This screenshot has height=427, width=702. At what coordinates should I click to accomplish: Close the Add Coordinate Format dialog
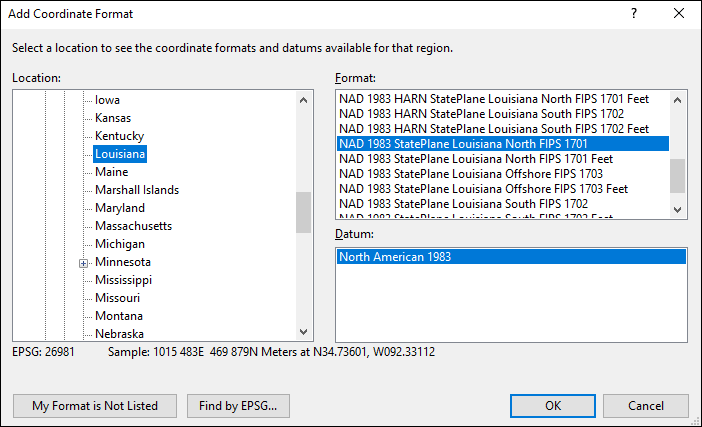coord(679,13)
